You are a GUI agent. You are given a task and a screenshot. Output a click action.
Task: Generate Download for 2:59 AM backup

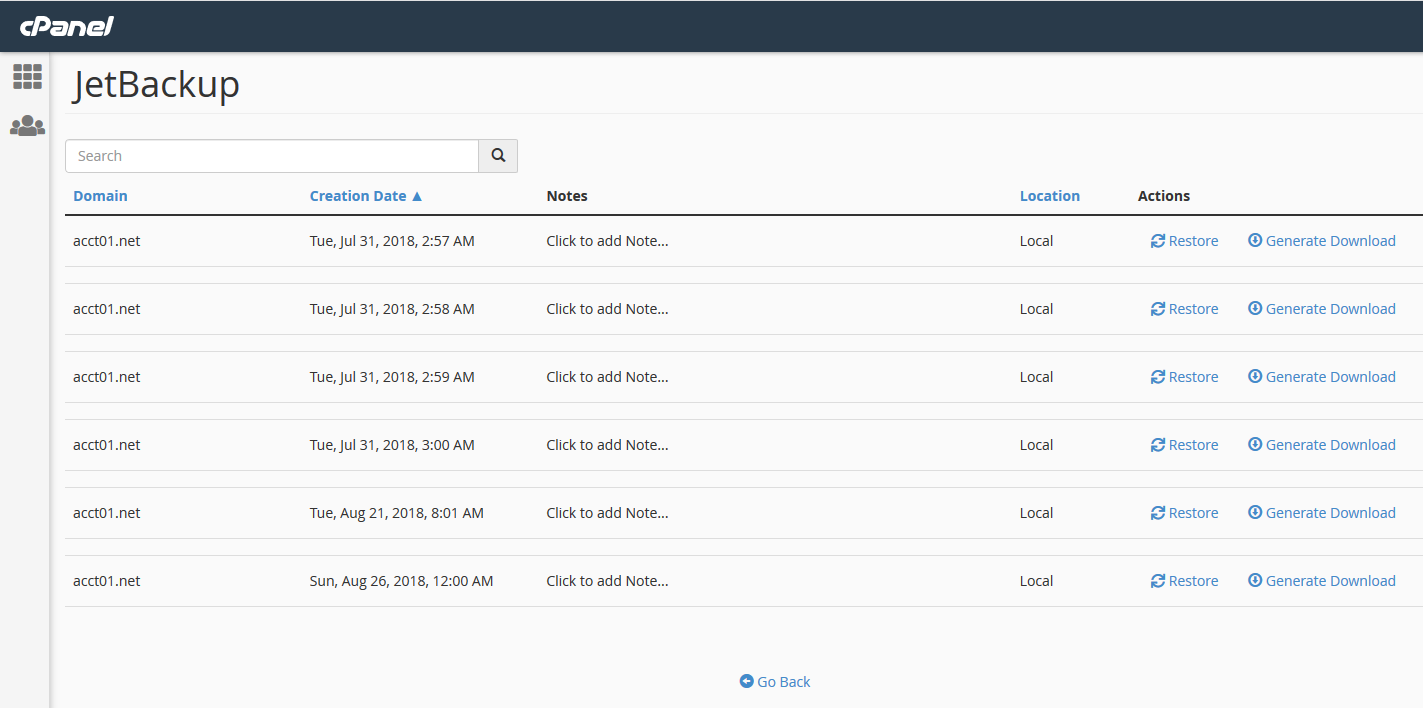pyautogui.click(x=1322, y=377)
